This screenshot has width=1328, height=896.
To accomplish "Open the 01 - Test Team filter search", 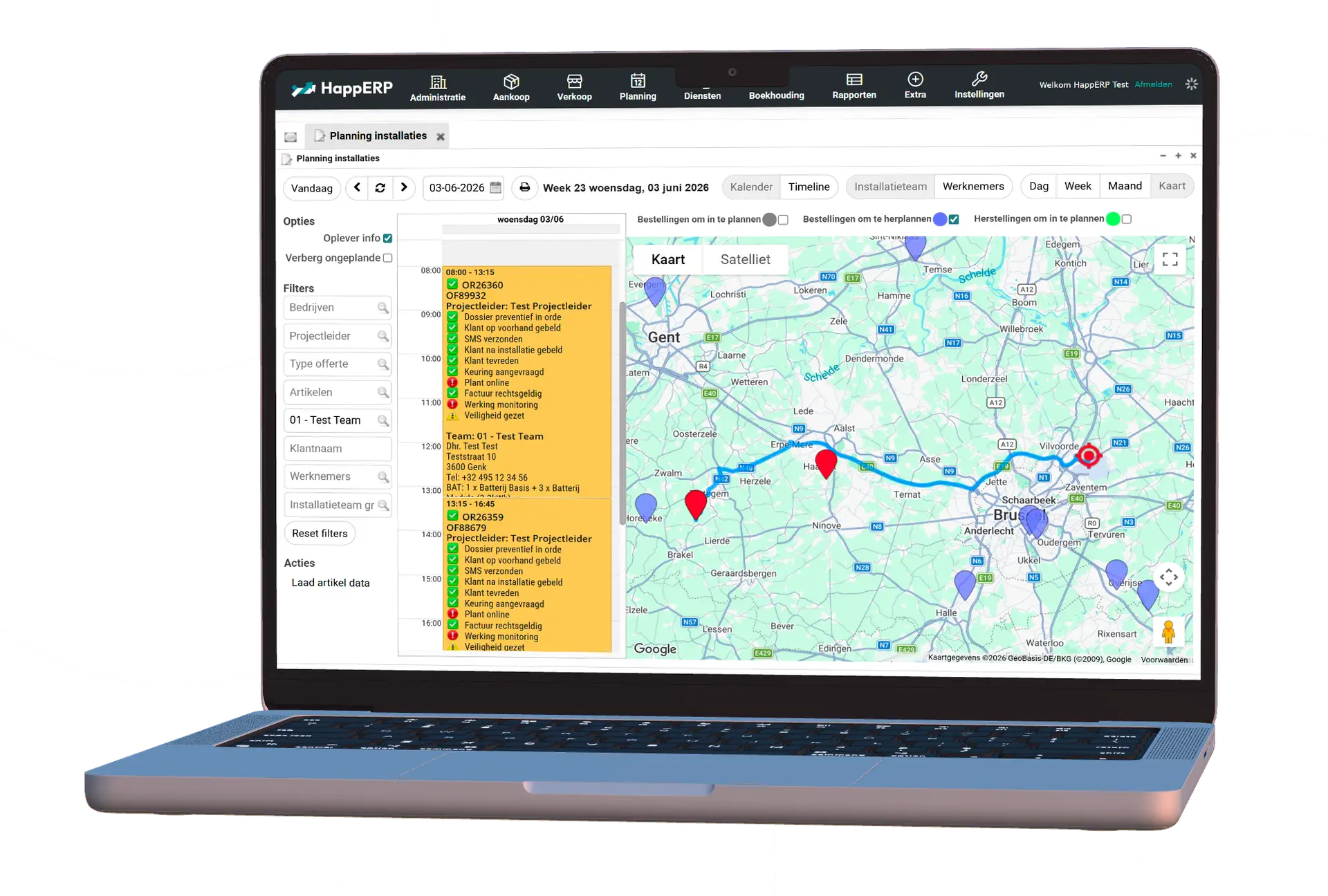I will 382,420.
